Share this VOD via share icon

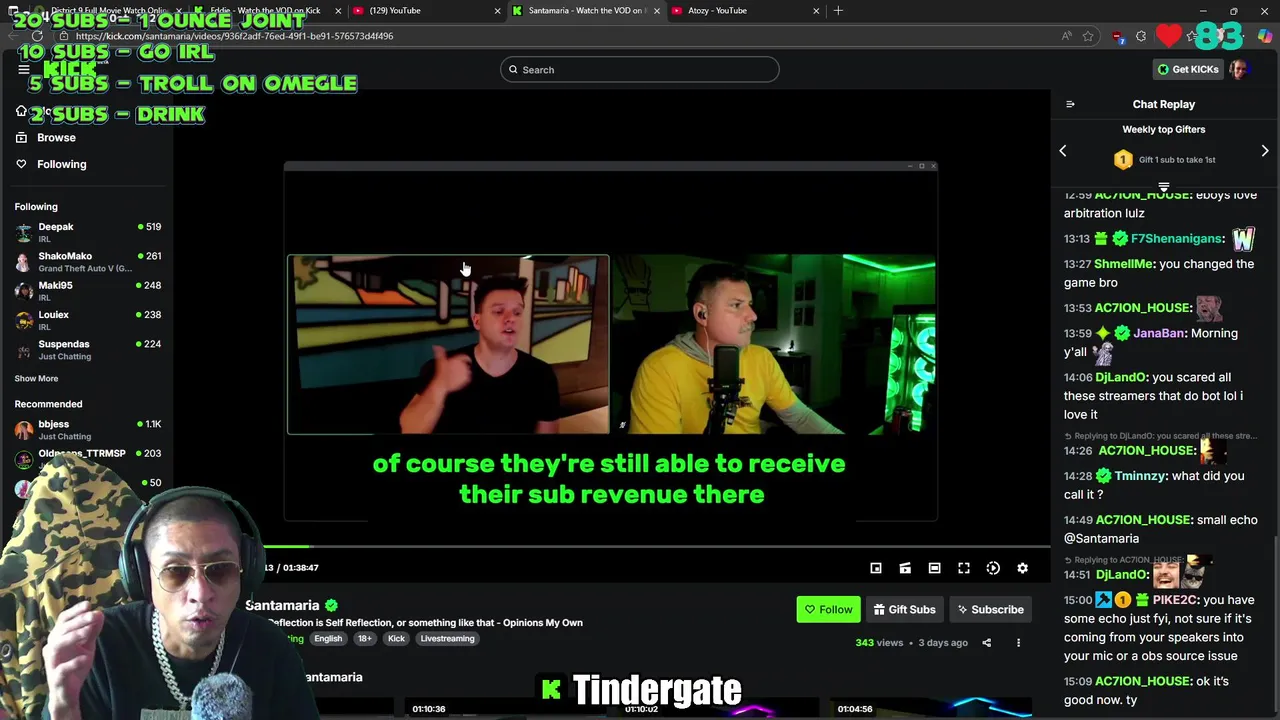point(986,643)
